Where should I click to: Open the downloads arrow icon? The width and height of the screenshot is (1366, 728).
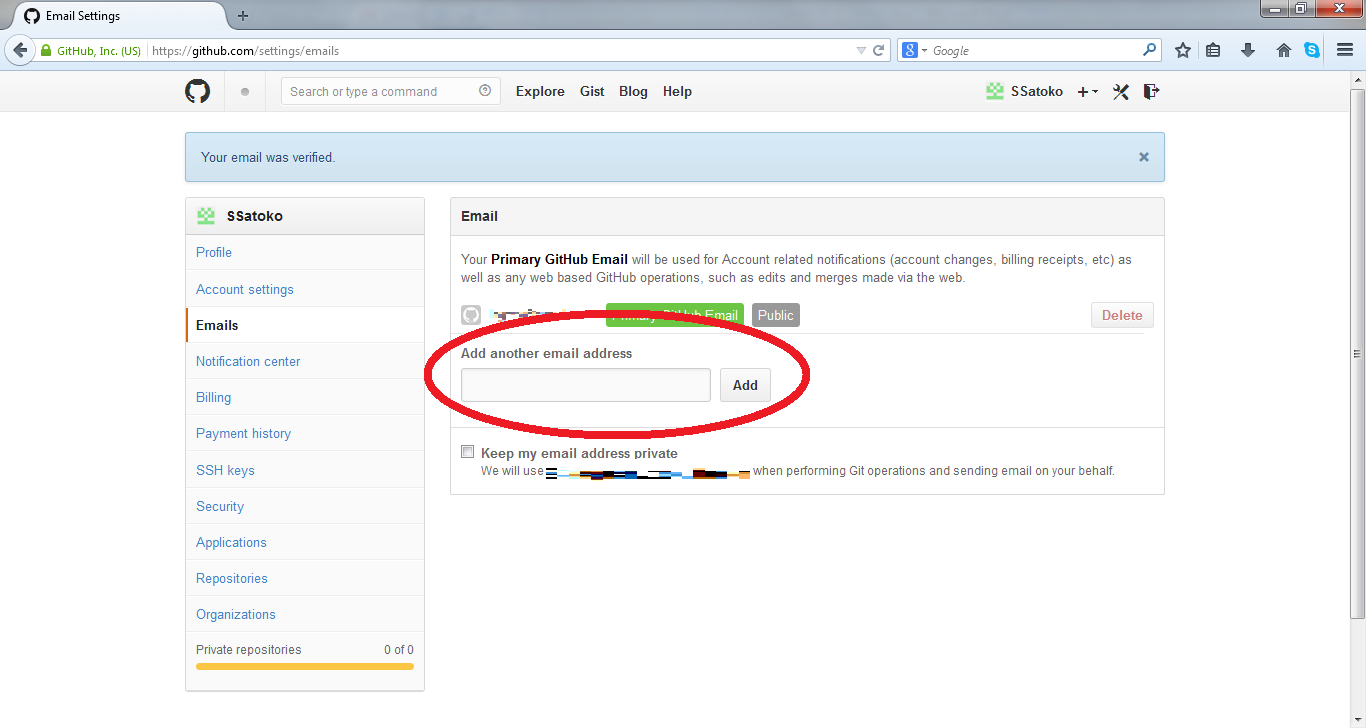pyautogui.click(x=1248, y=50)
